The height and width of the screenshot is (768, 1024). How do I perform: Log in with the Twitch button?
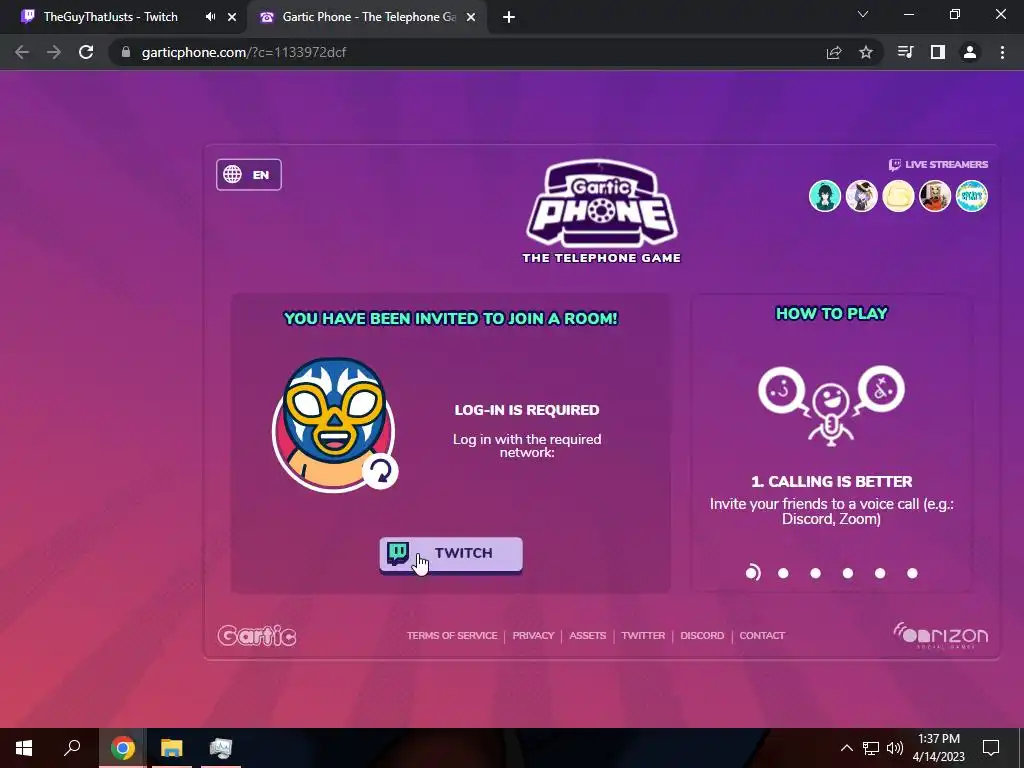point(451,554)
